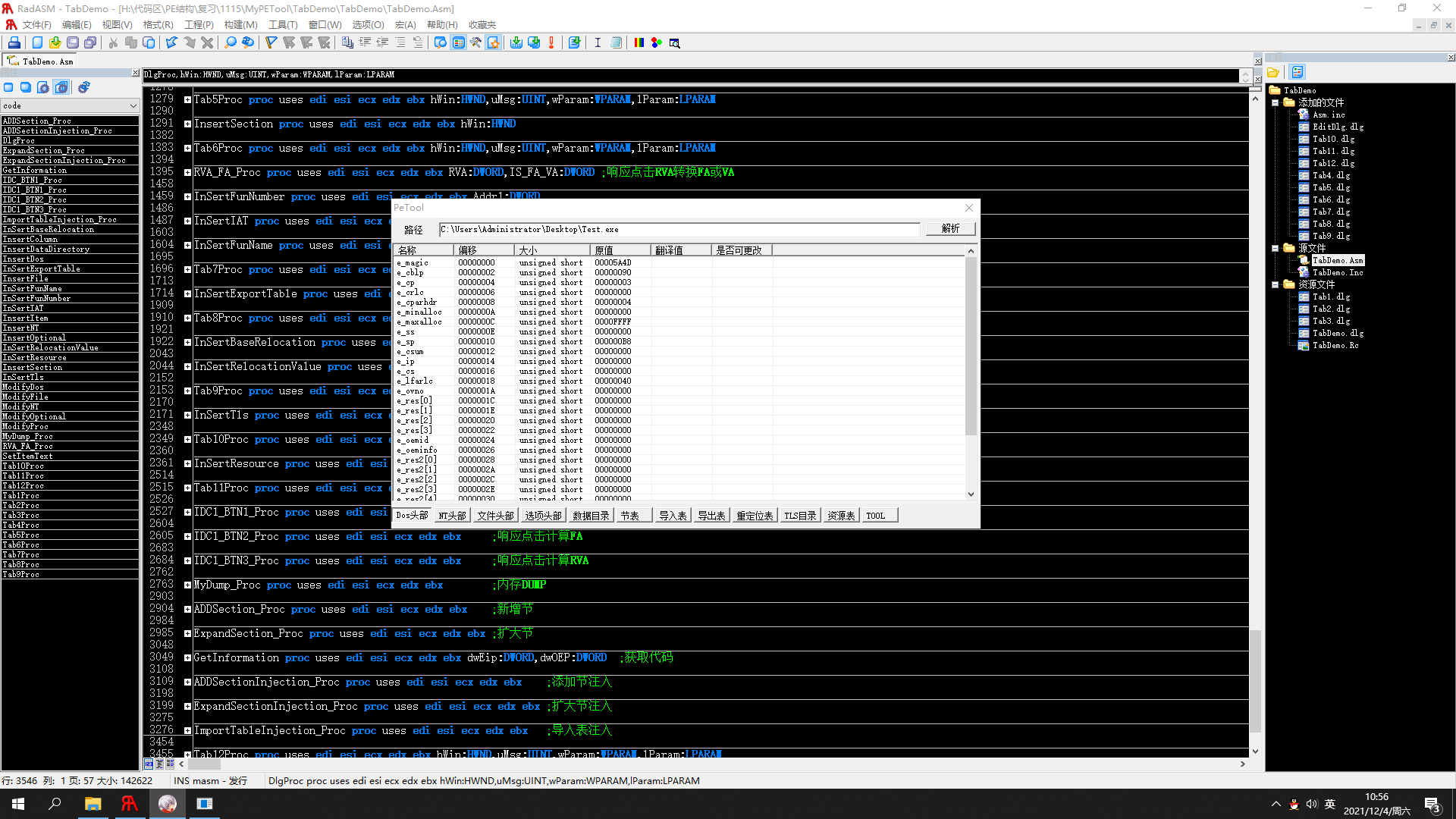Click the Print toolbar icon
This screenshot has height=819, width=1456.
14,43
